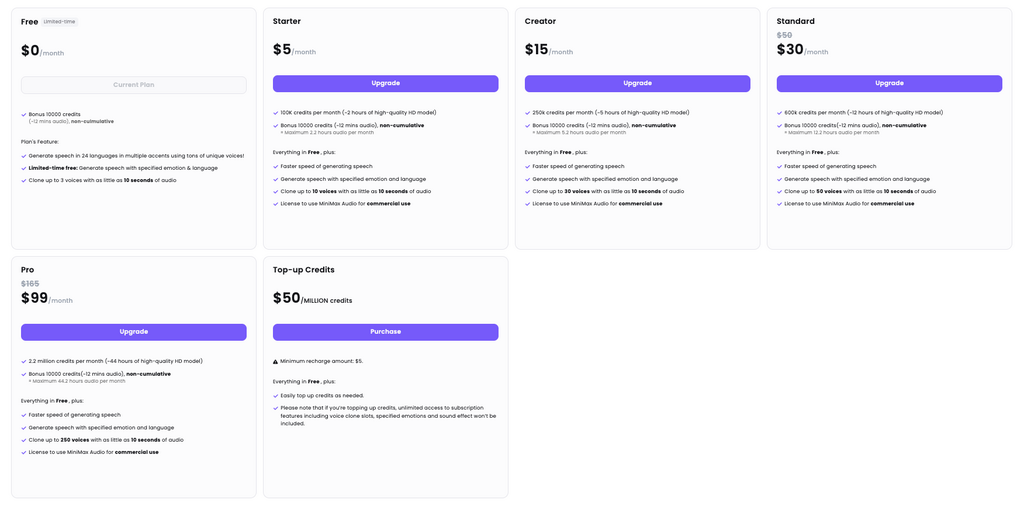Click checkmark beside 100K credits per month
Screen dimensions: 1024x507
point(276,113)
